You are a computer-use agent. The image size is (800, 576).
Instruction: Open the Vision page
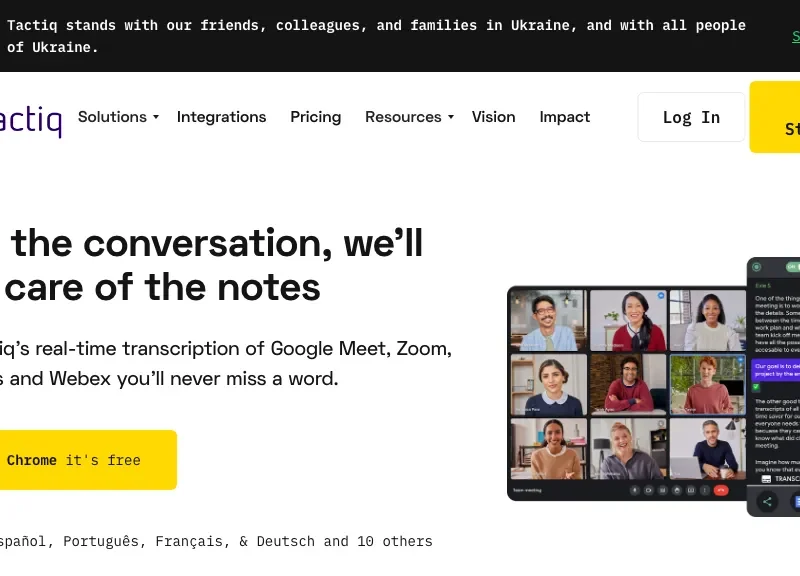tap(493, 117)
